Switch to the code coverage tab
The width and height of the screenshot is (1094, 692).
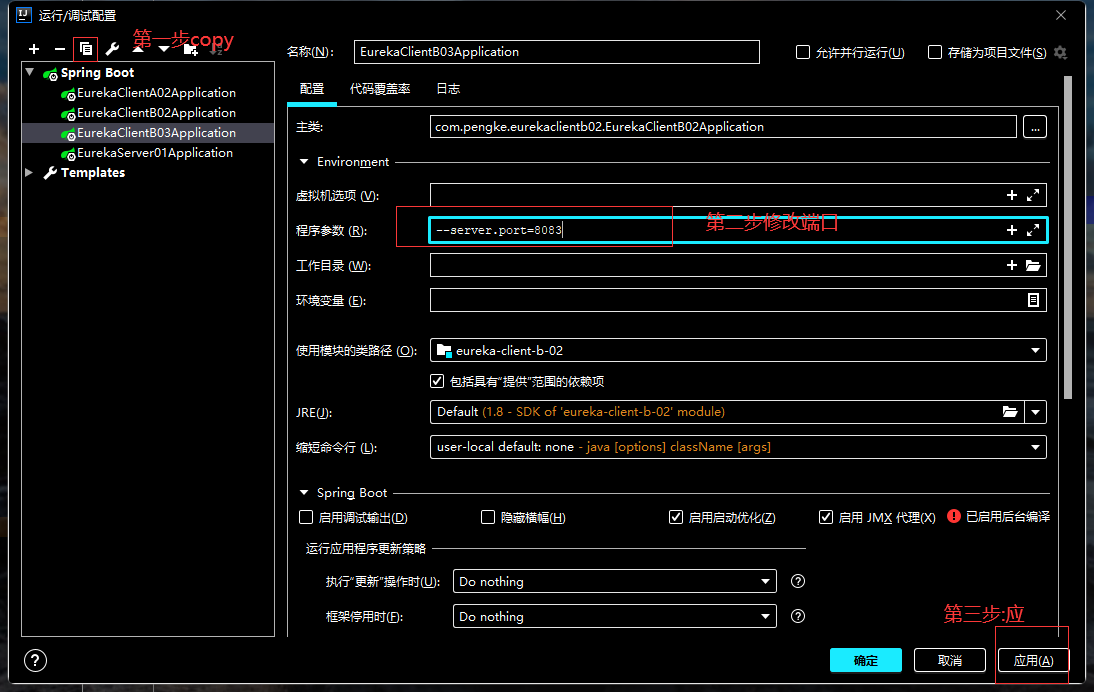380,89
